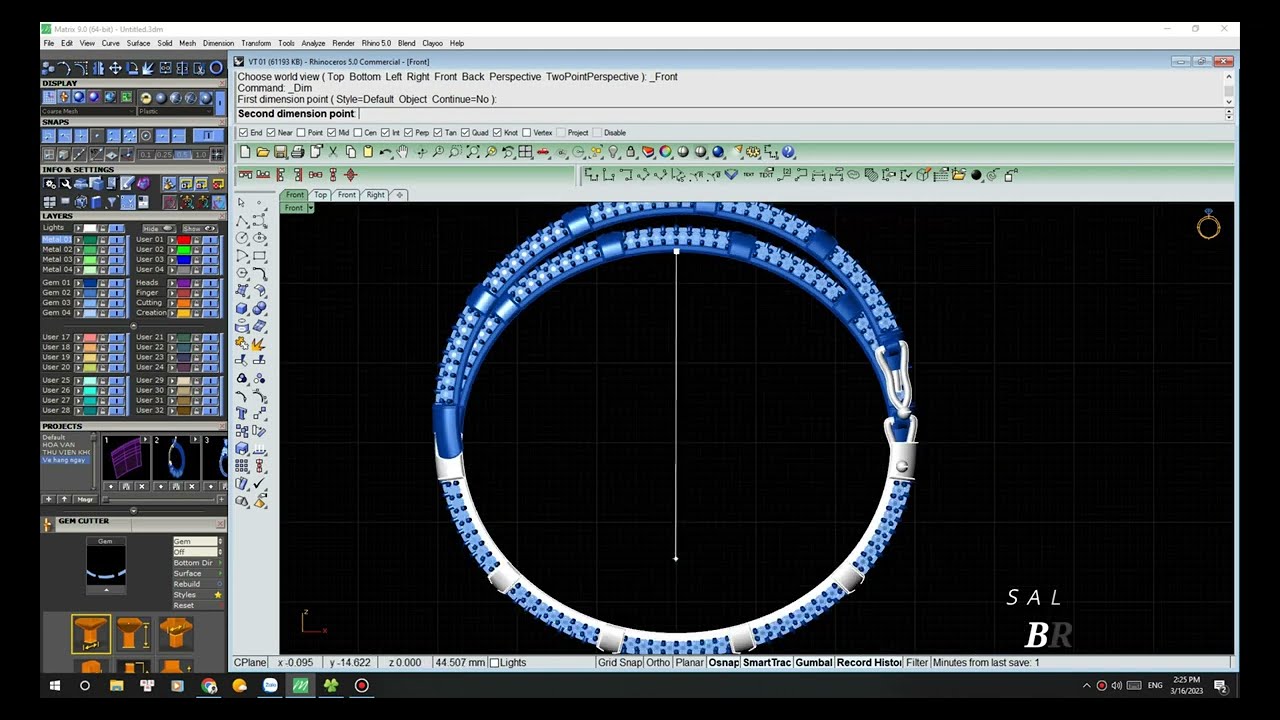
Task: Click the Cut scissors icon
Action: pos(334,152)
